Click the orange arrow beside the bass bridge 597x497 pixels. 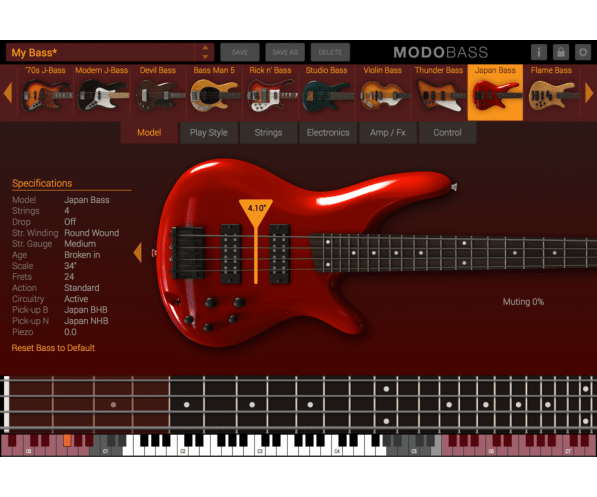pyautogui.click(x=138, y=252)
